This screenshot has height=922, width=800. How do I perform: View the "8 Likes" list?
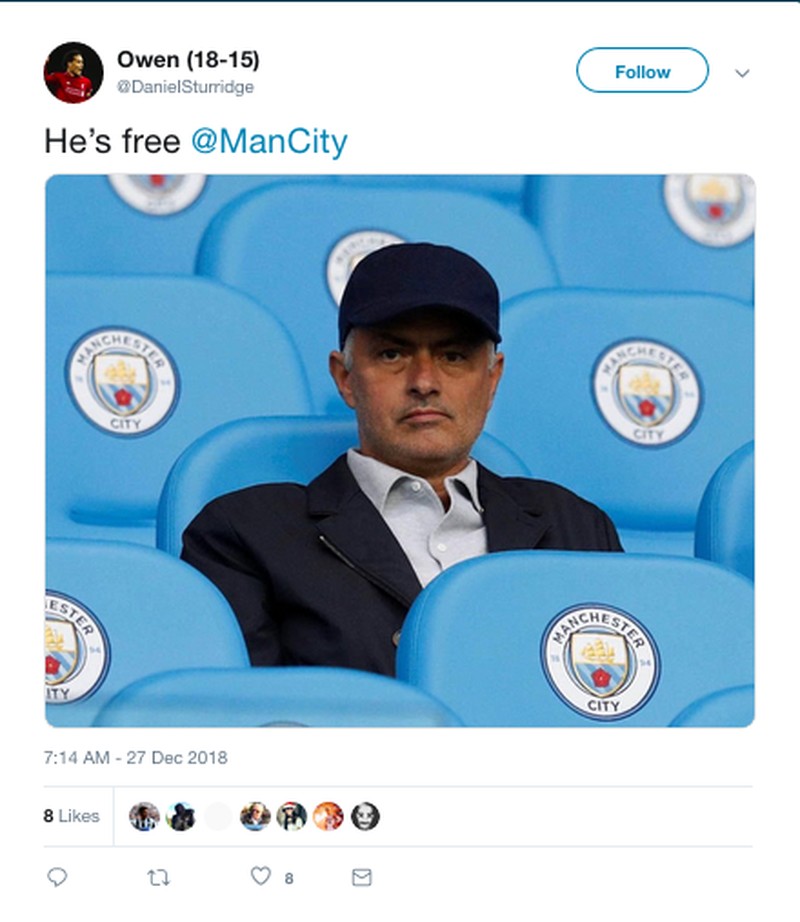(71, 816)
